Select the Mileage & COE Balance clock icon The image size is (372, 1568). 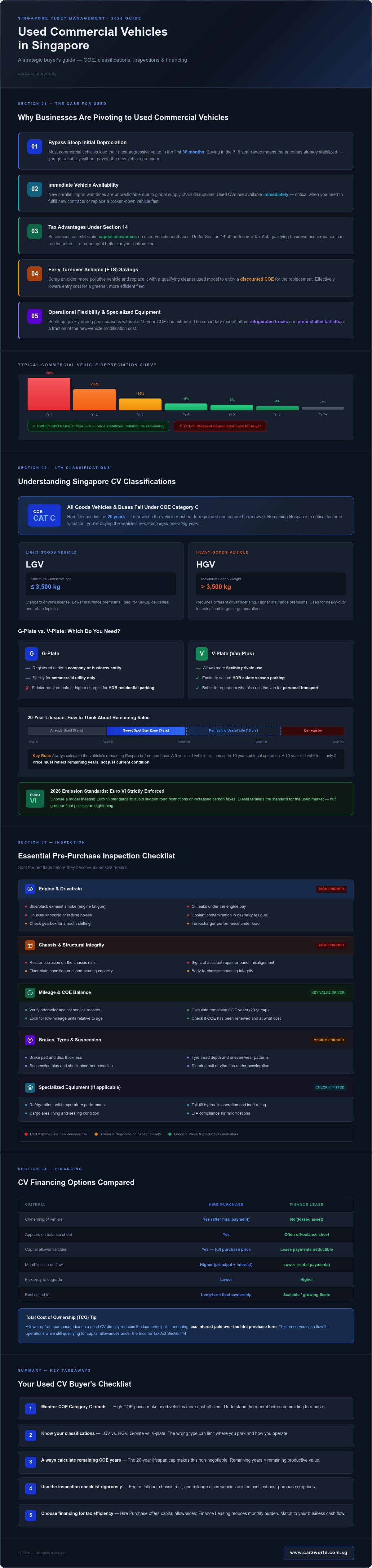(30, 992)
